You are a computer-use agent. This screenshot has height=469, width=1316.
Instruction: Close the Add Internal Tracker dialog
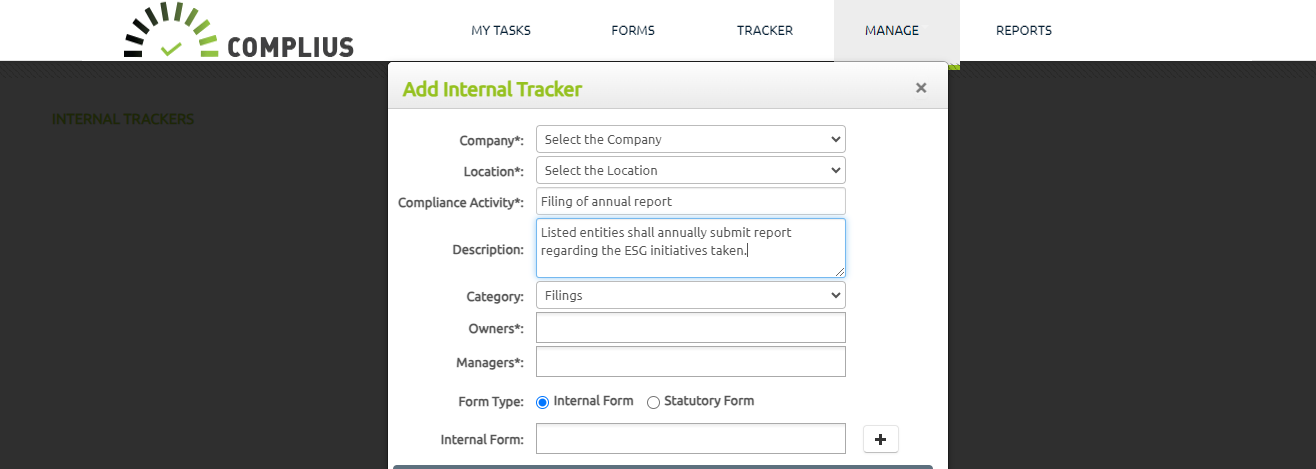[x=921, y=88]
